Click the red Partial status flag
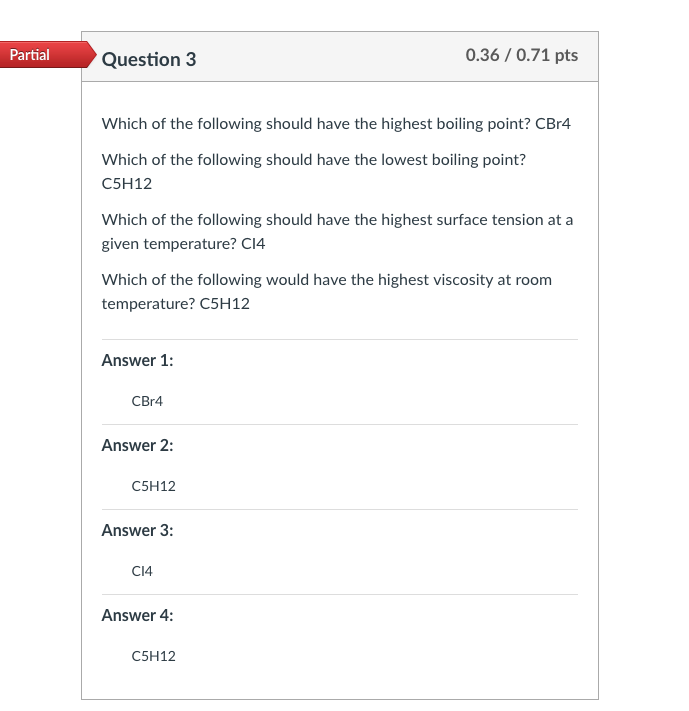 (47, 54)
